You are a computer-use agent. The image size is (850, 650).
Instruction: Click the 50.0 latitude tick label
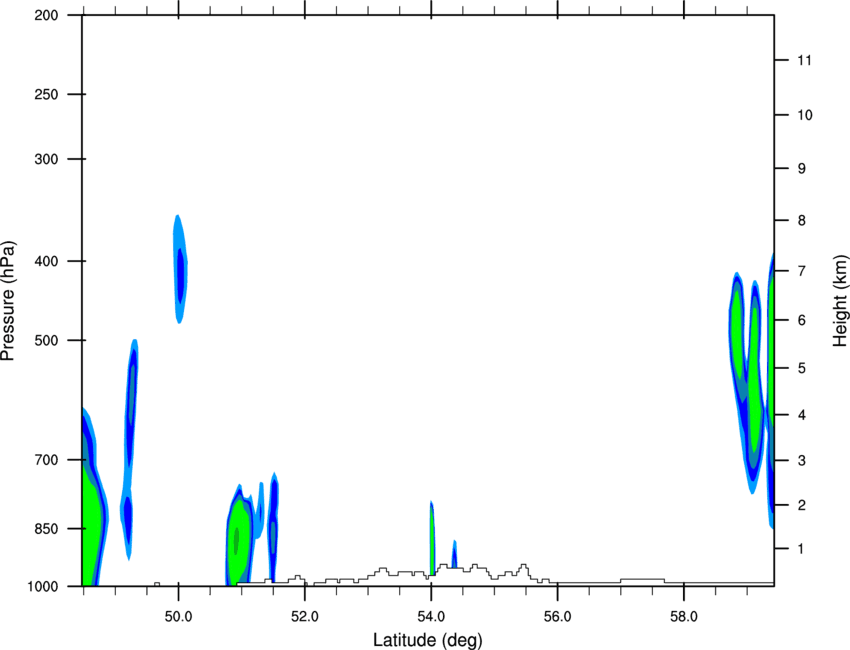tap(178, 617)
